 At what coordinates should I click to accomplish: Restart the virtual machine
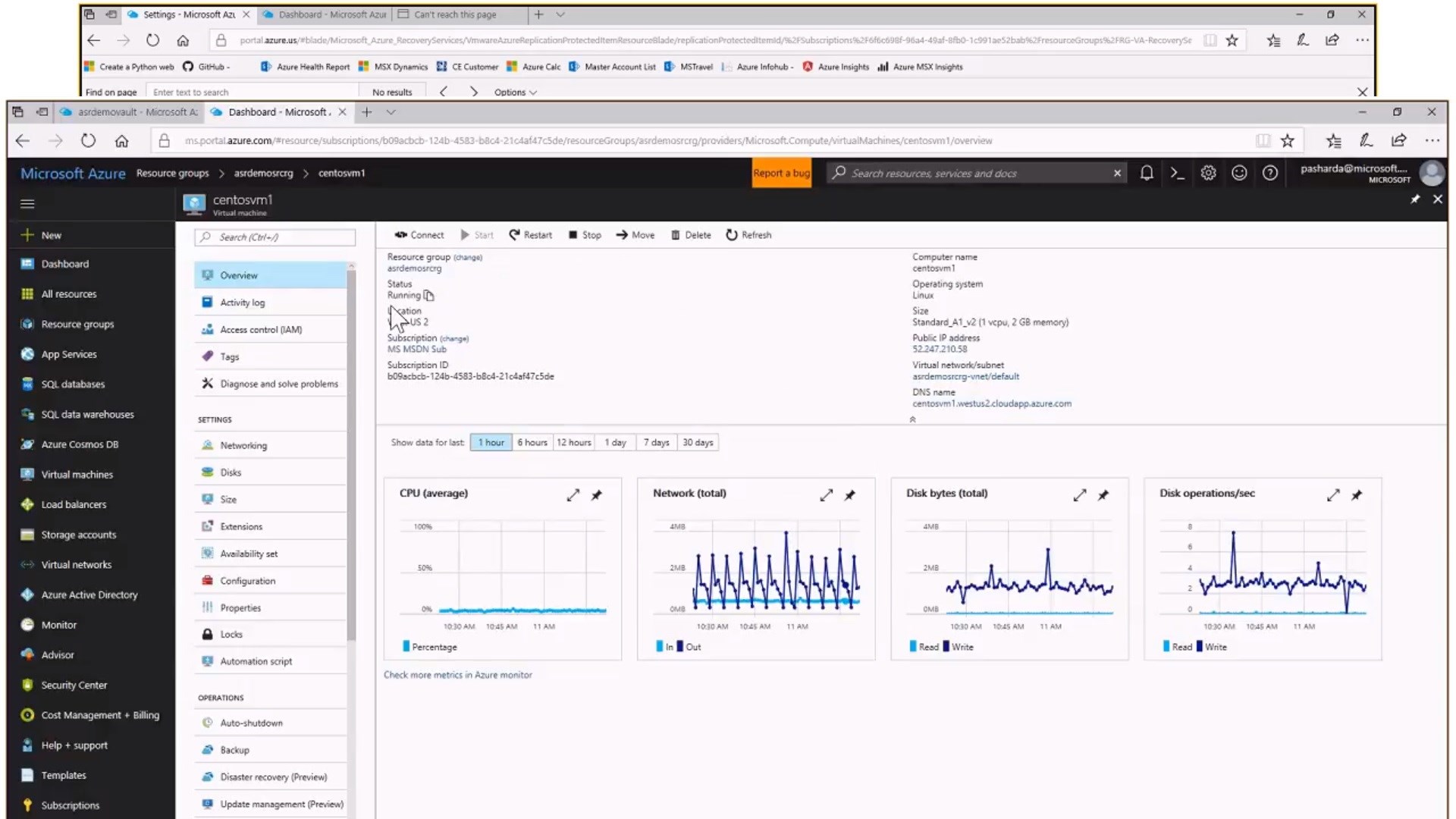click(x=530, y=235)
